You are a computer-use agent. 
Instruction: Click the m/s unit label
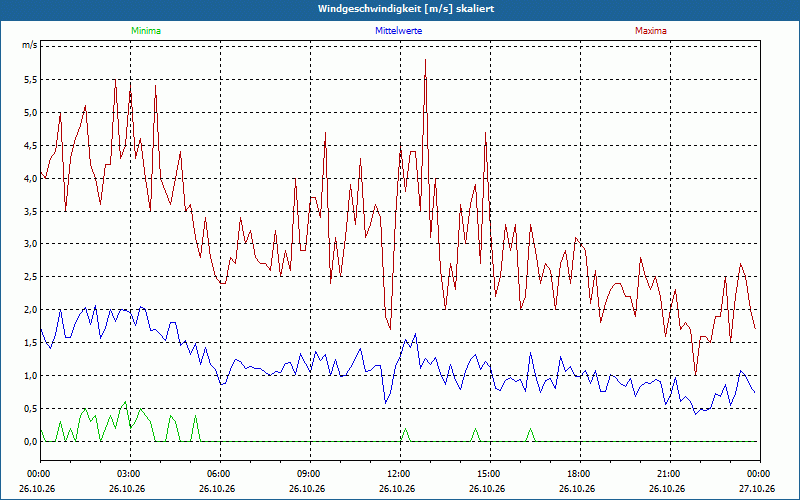29,45
